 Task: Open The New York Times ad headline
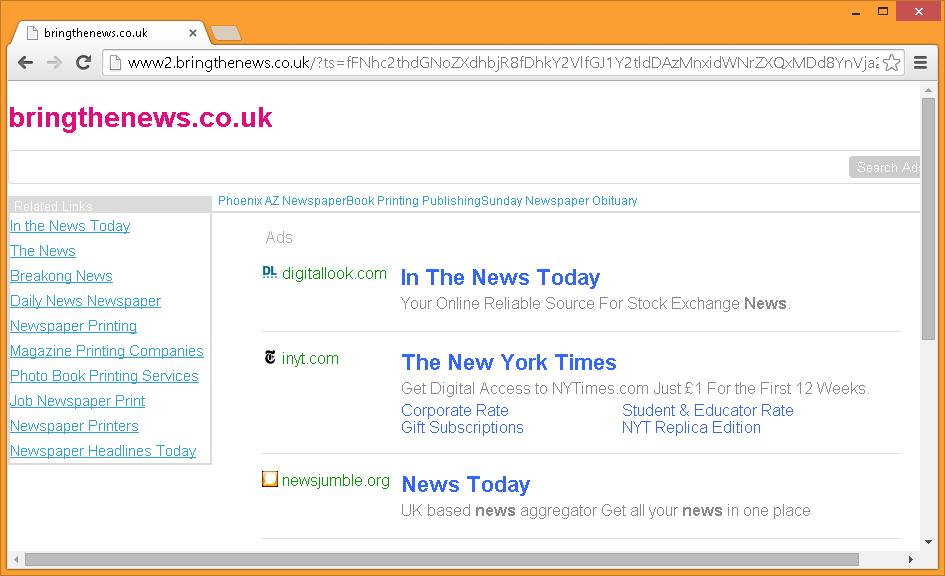pos(509,363)
